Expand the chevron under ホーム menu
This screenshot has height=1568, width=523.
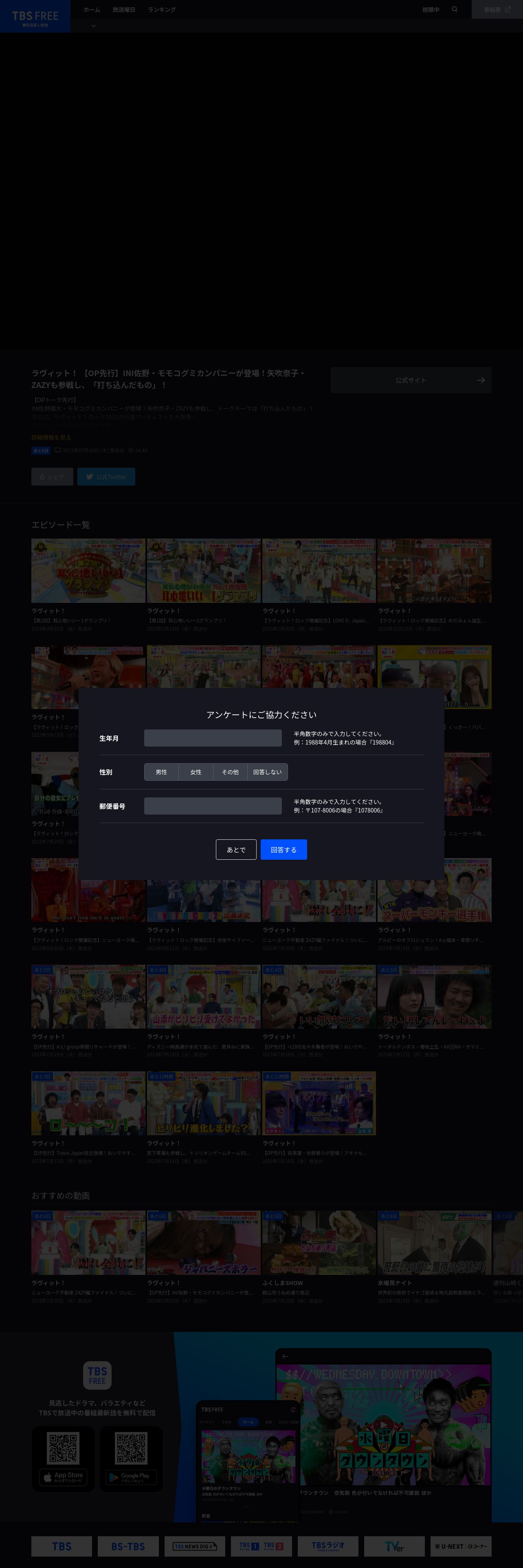click(93, 26)
